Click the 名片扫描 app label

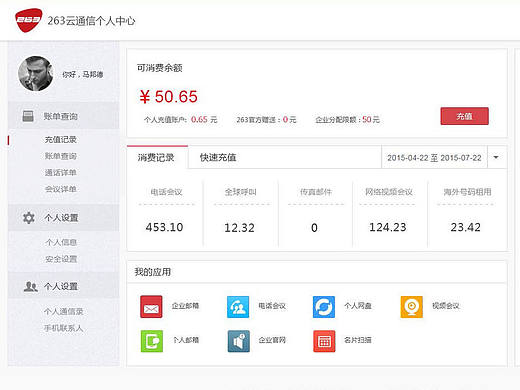click(358, 340)
